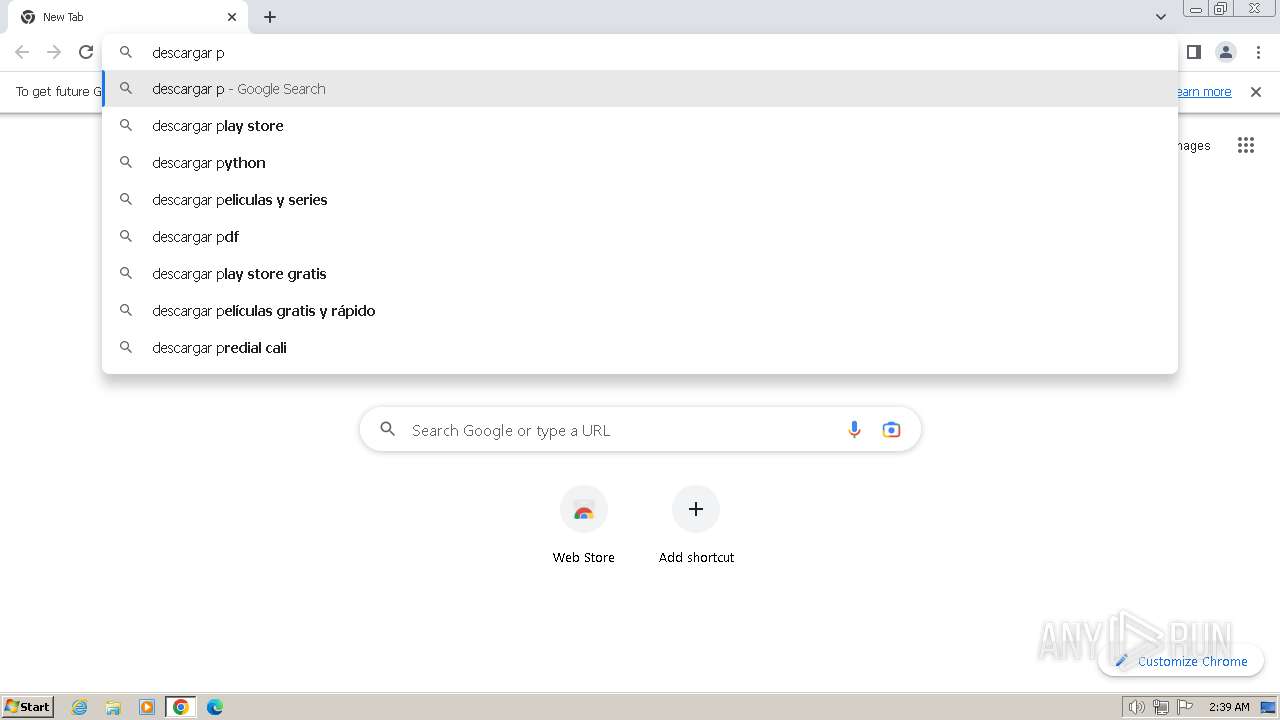Open the tab search dropdown arrow
This screenshot has height=720, width=1280.
pos(1160,17)
